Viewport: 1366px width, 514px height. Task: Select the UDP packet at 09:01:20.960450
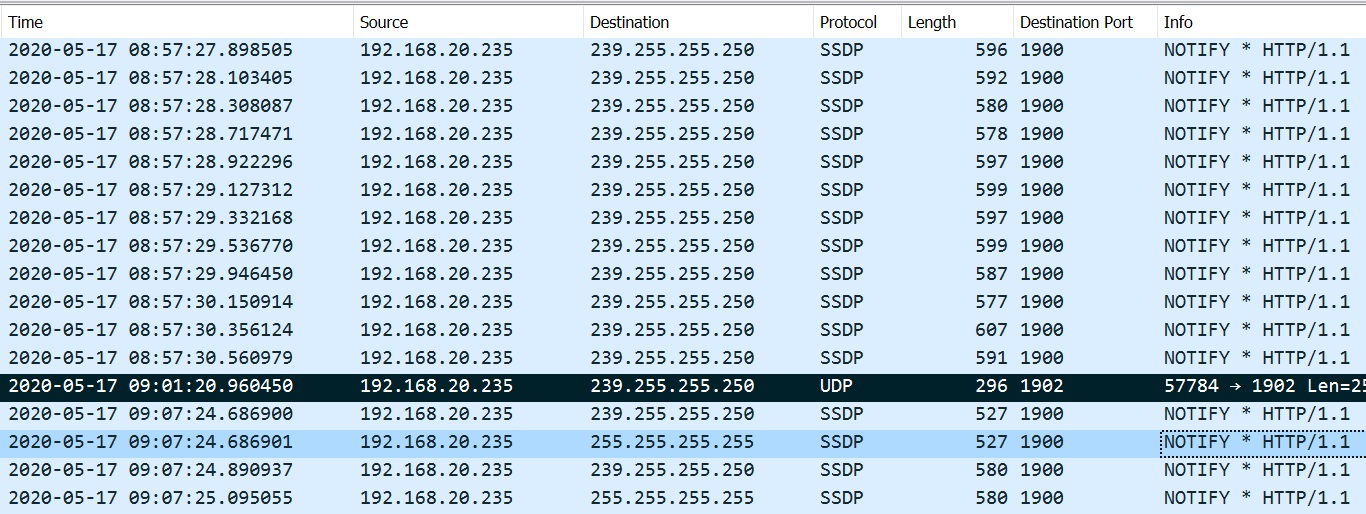(x=683, y=386)
